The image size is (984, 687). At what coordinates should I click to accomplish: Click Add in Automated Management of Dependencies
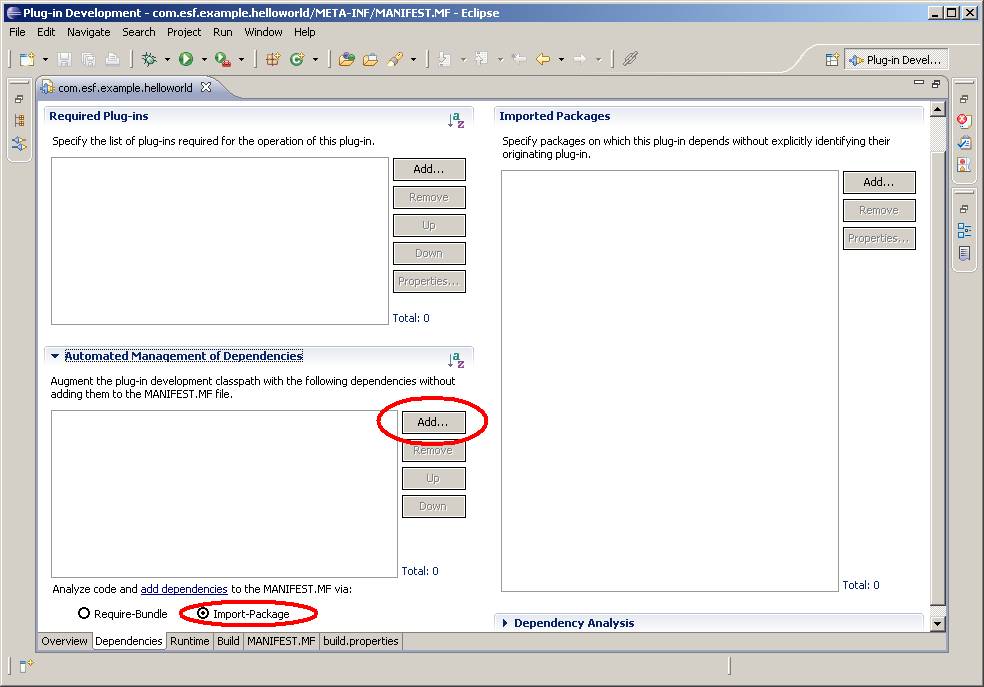tap(433, 422)
